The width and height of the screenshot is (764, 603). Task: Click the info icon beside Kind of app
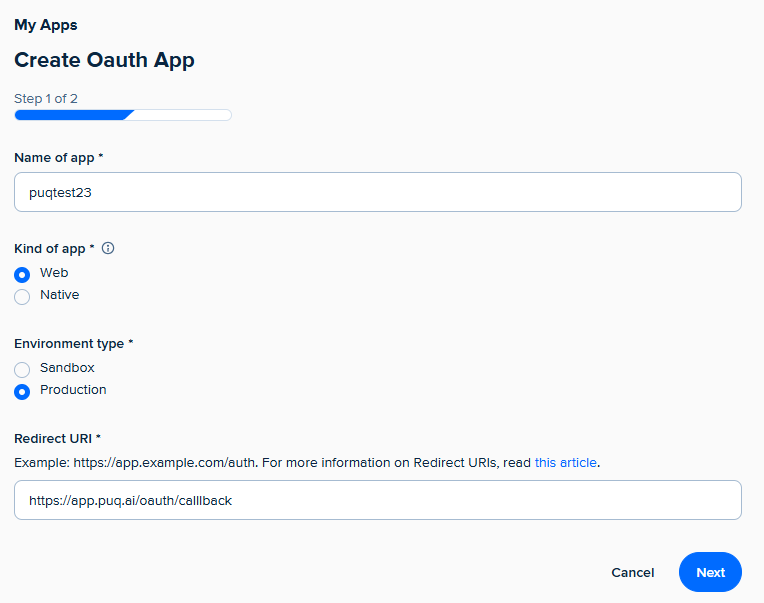pyautogui.click(x=108, y=248)
